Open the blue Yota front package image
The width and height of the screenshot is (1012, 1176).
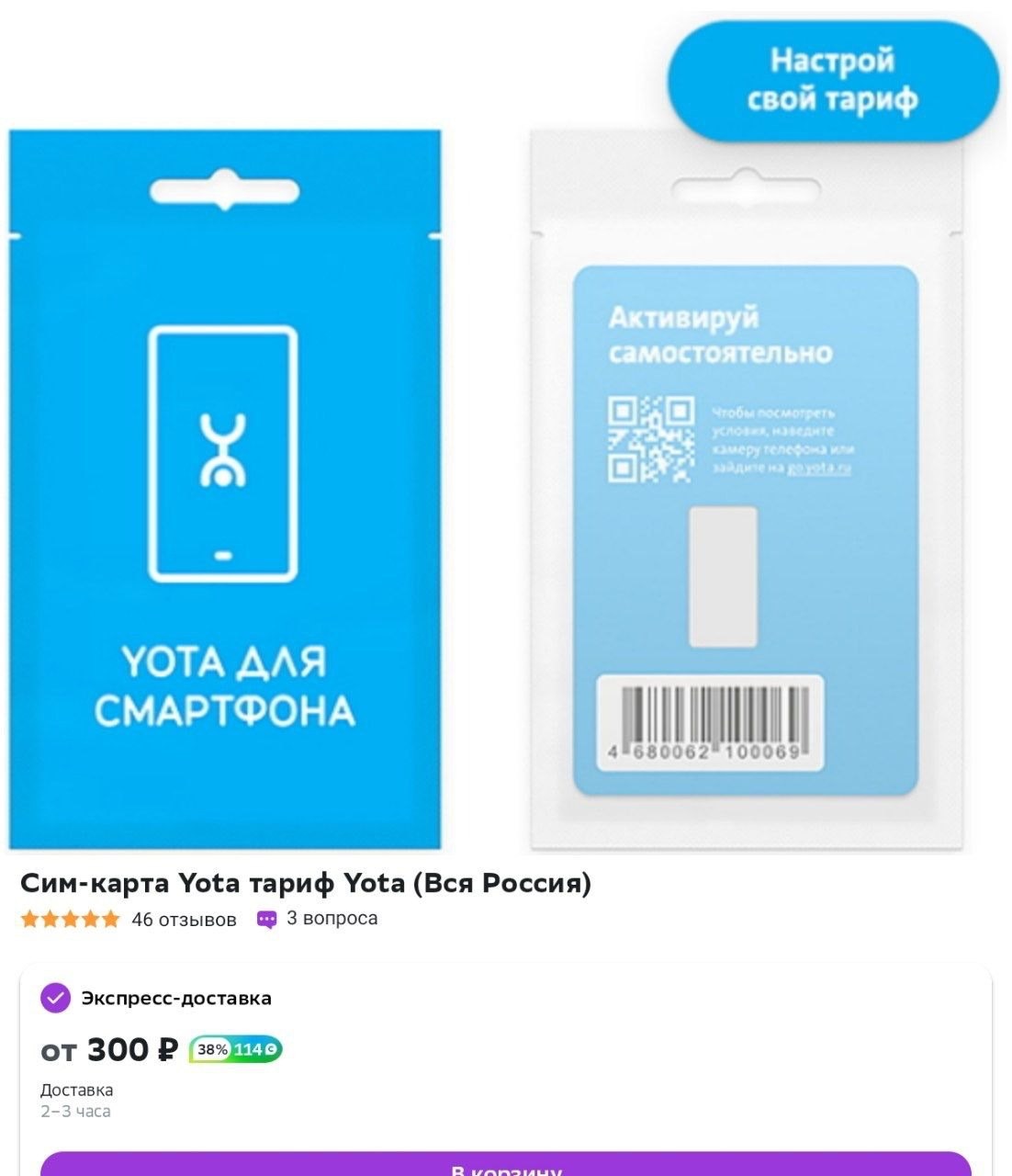(225, 489)
